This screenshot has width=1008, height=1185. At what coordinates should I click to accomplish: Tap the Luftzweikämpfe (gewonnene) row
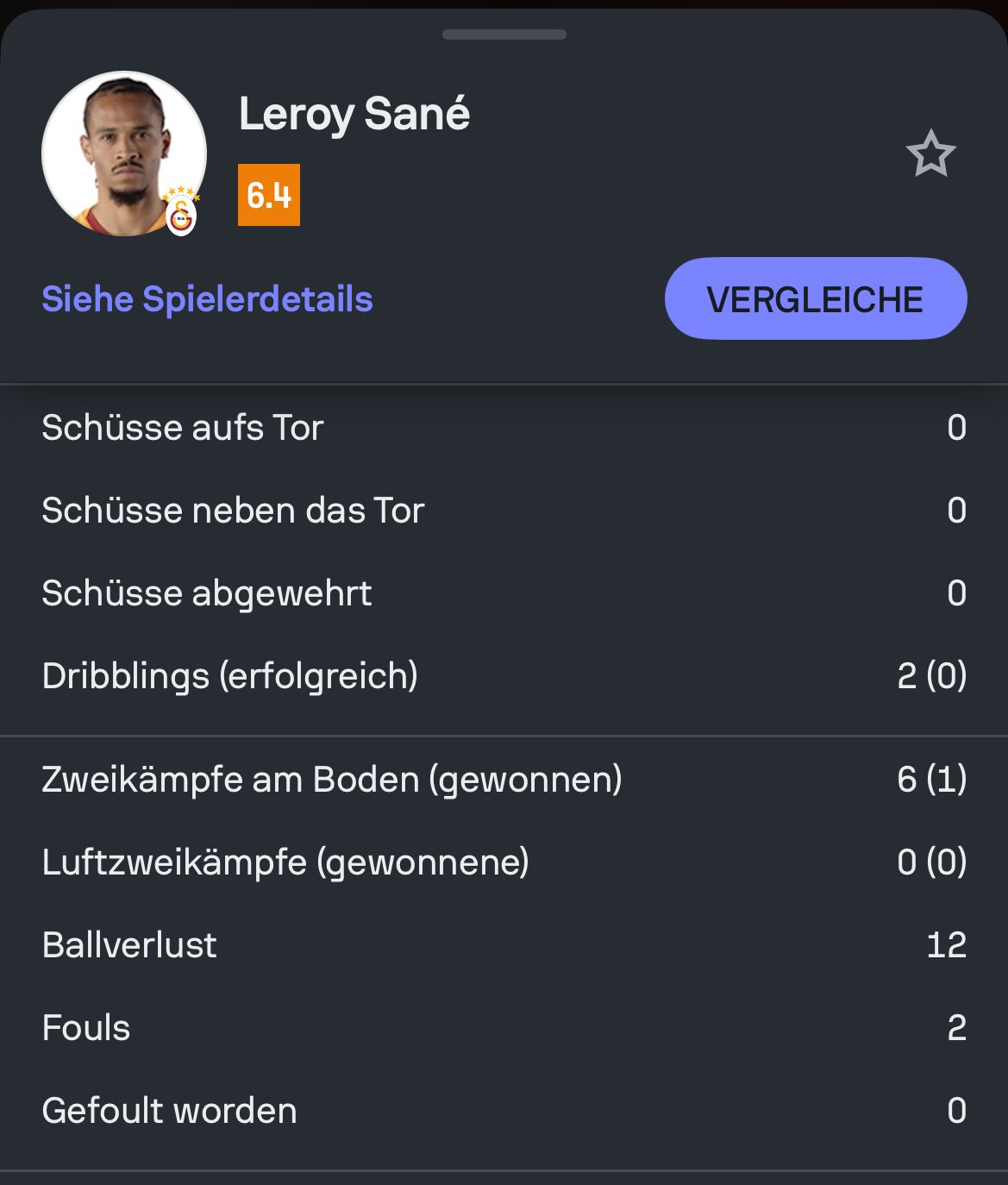click(x=504, y=862)
